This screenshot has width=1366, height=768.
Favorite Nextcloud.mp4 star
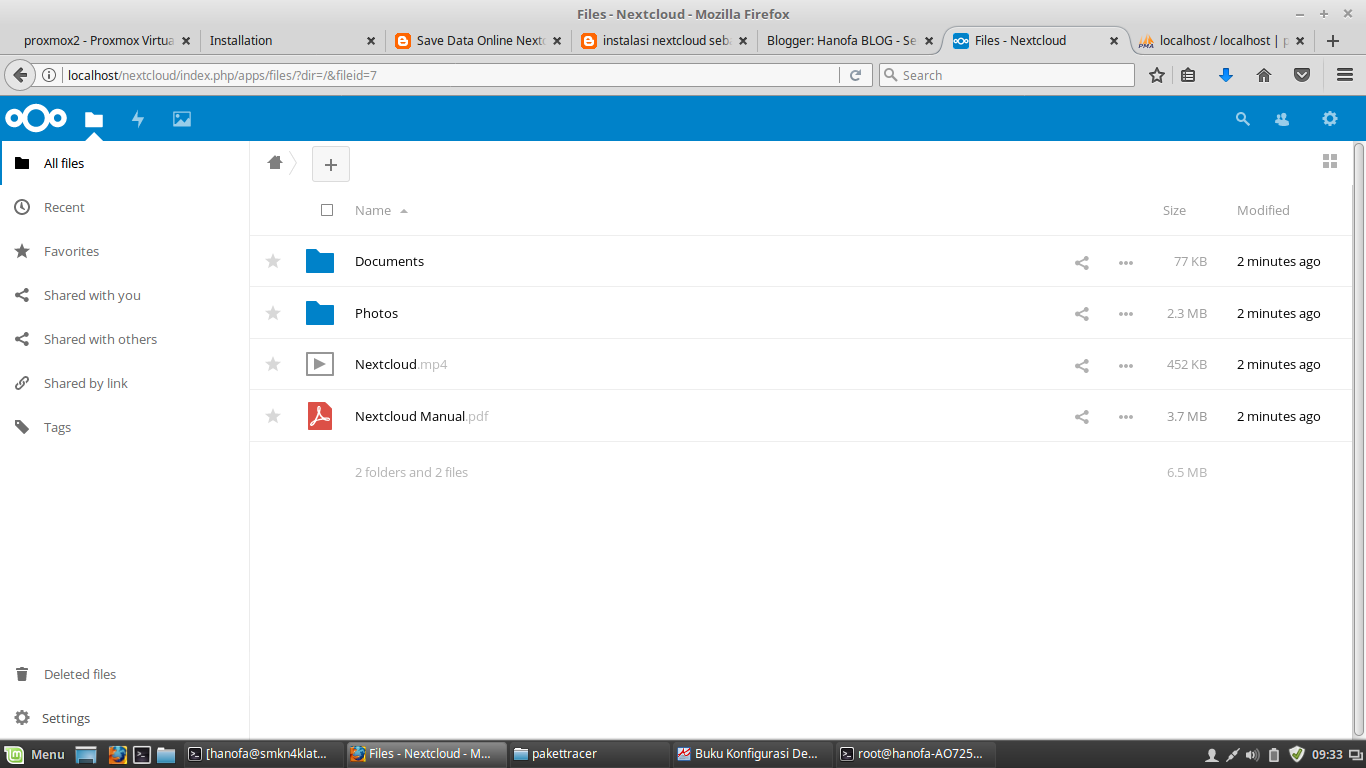273,364
